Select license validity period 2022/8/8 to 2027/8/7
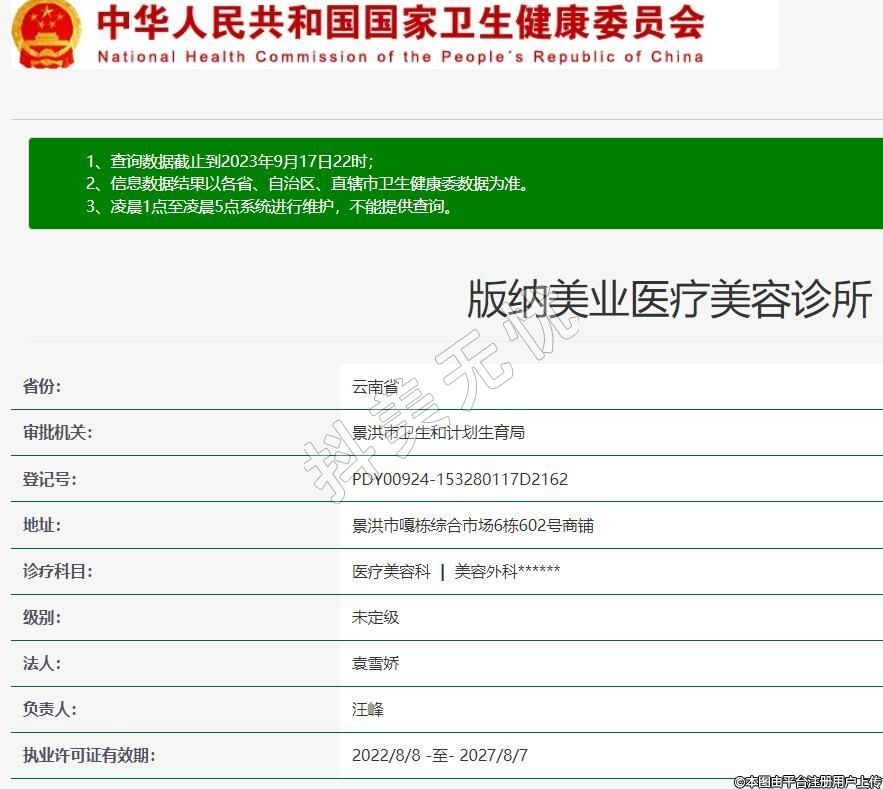 [x=439, y=755]
